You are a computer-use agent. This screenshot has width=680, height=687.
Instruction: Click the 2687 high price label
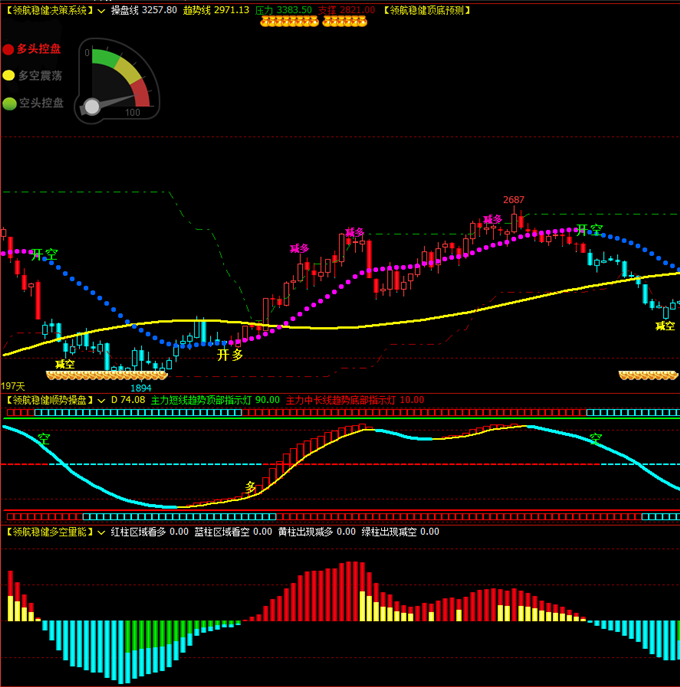513,200
